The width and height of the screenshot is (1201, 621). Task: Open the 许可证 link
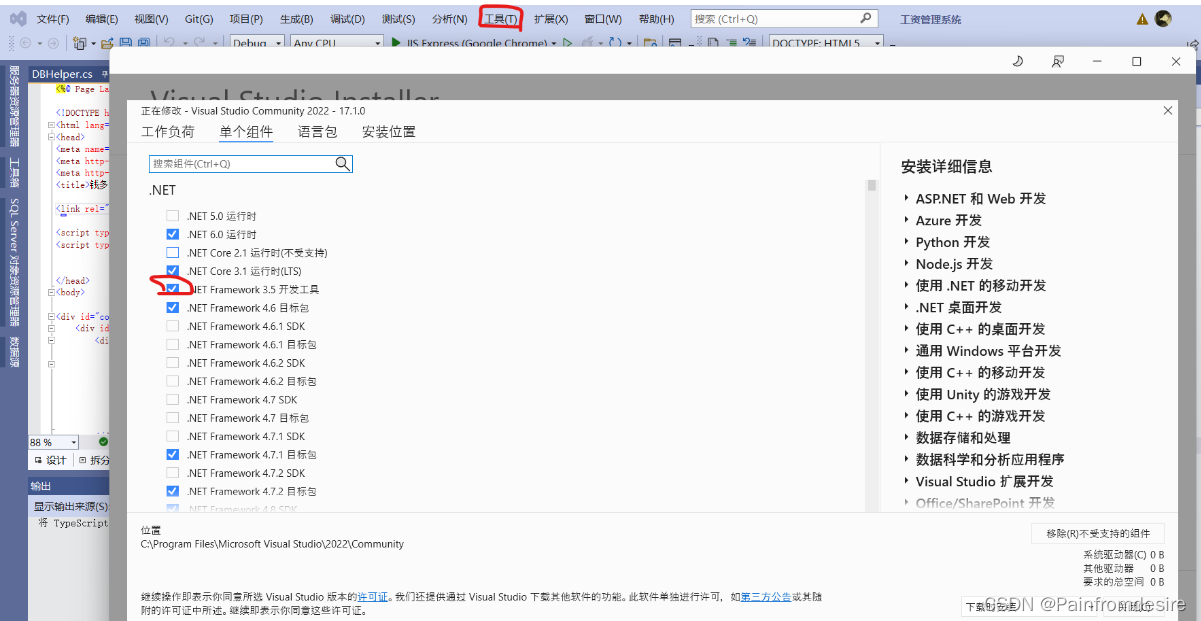[372, 596]
